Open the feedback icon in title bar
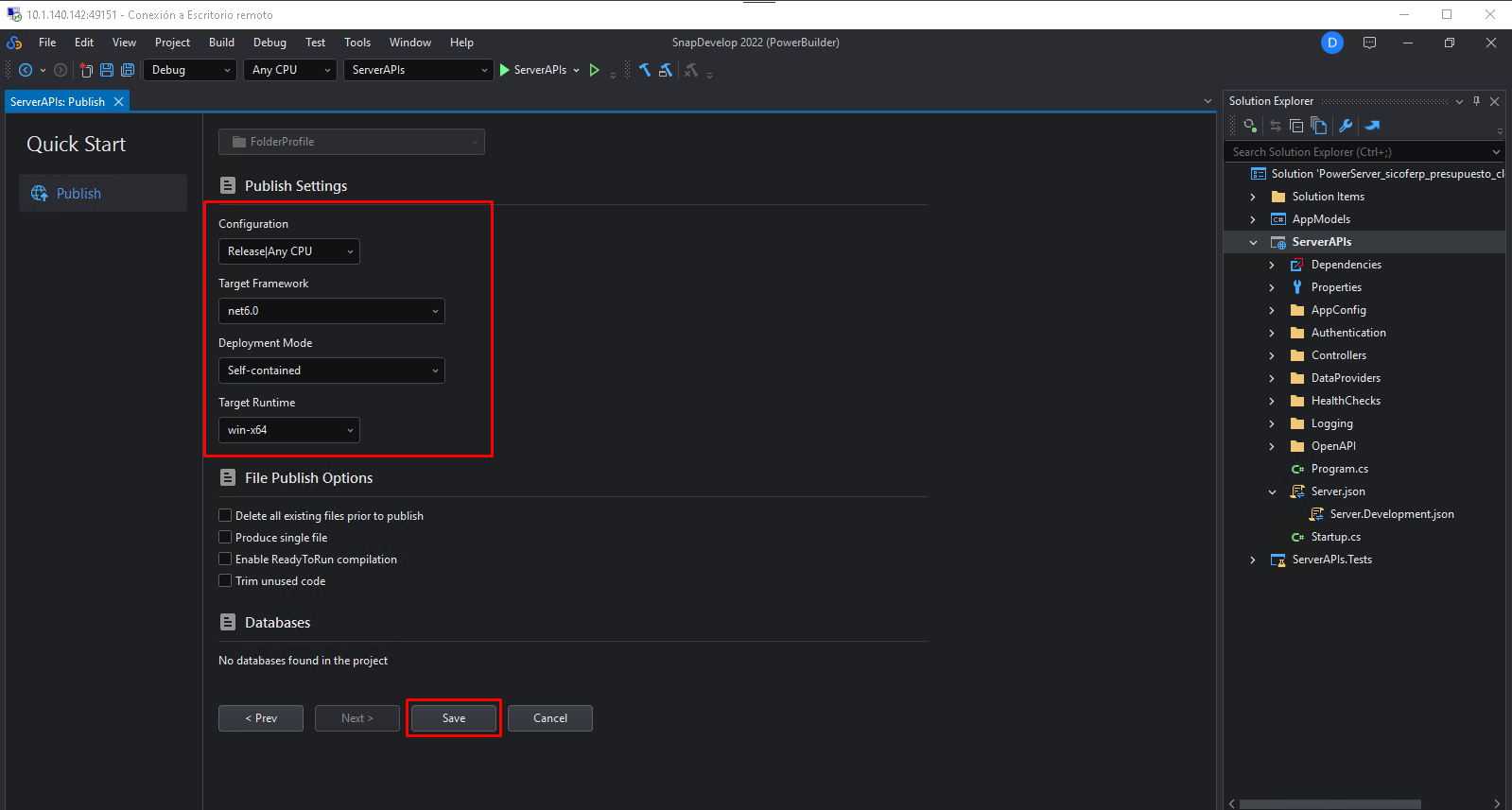Image resolution: width=1512 pixels, height=810 pixels. pyautogui.click(x=1369, y=43)
